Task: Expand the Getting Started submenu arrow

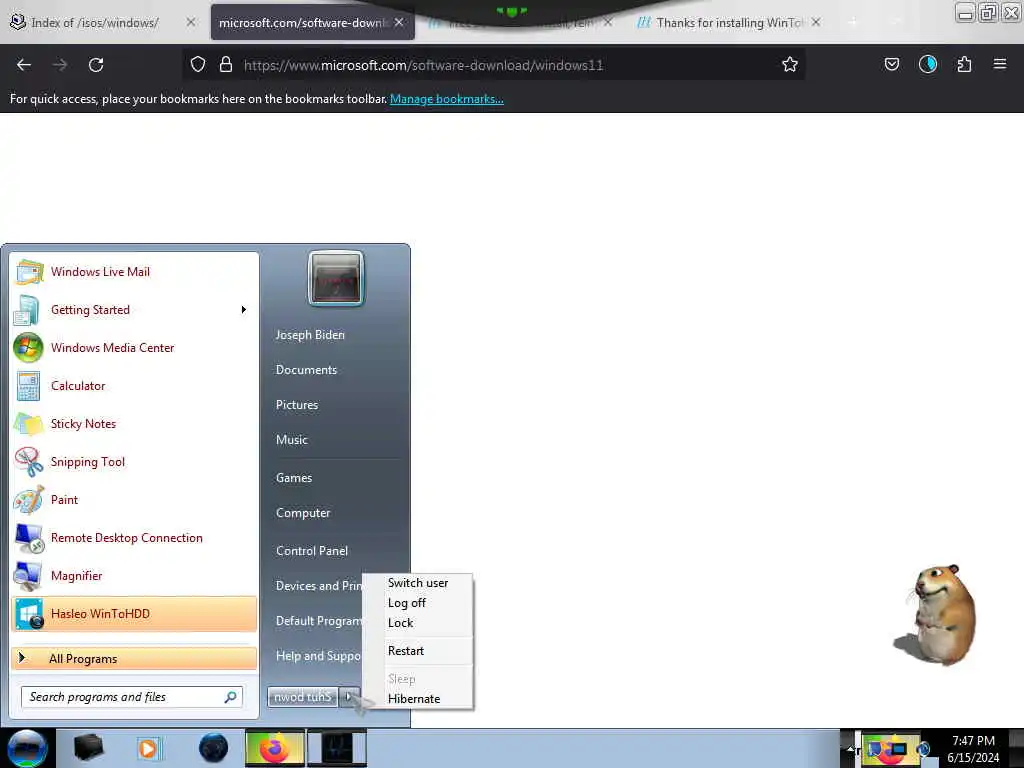Action: (244, 310)
